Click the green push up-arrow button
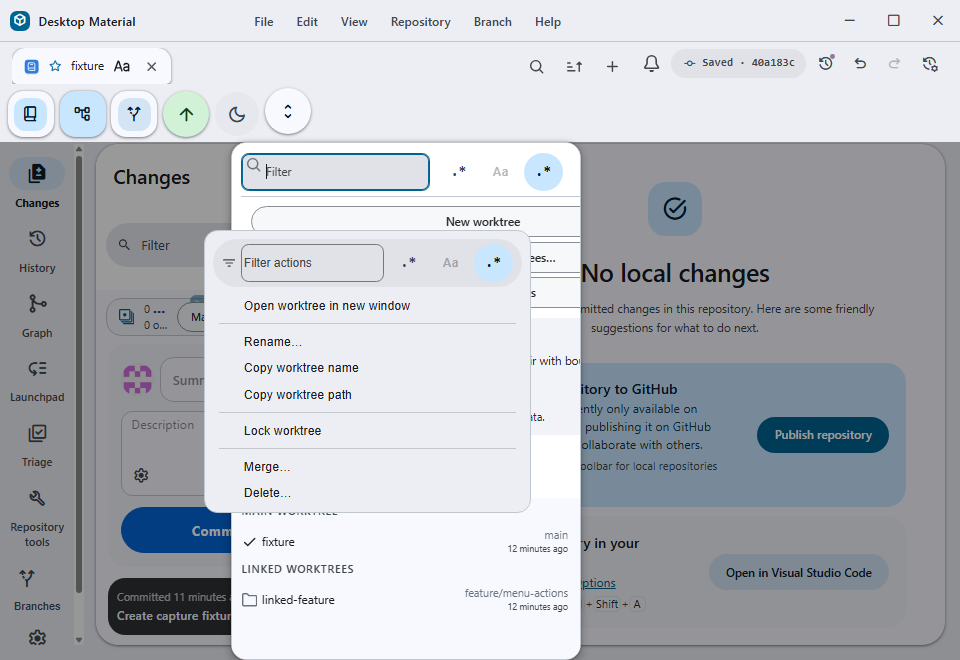 (186, 113)
